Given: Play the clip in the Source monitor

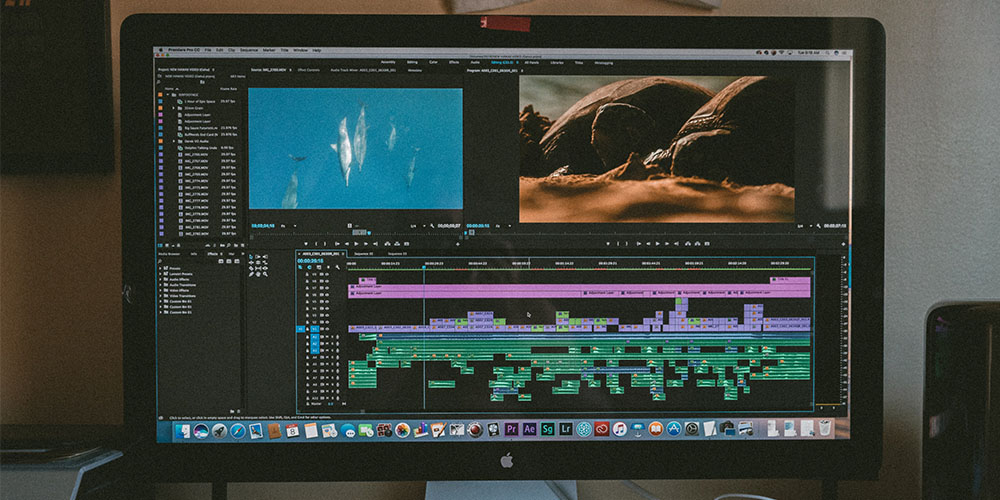Looking at the screenshot, I should pyautogui.click(x=357, y=244).
